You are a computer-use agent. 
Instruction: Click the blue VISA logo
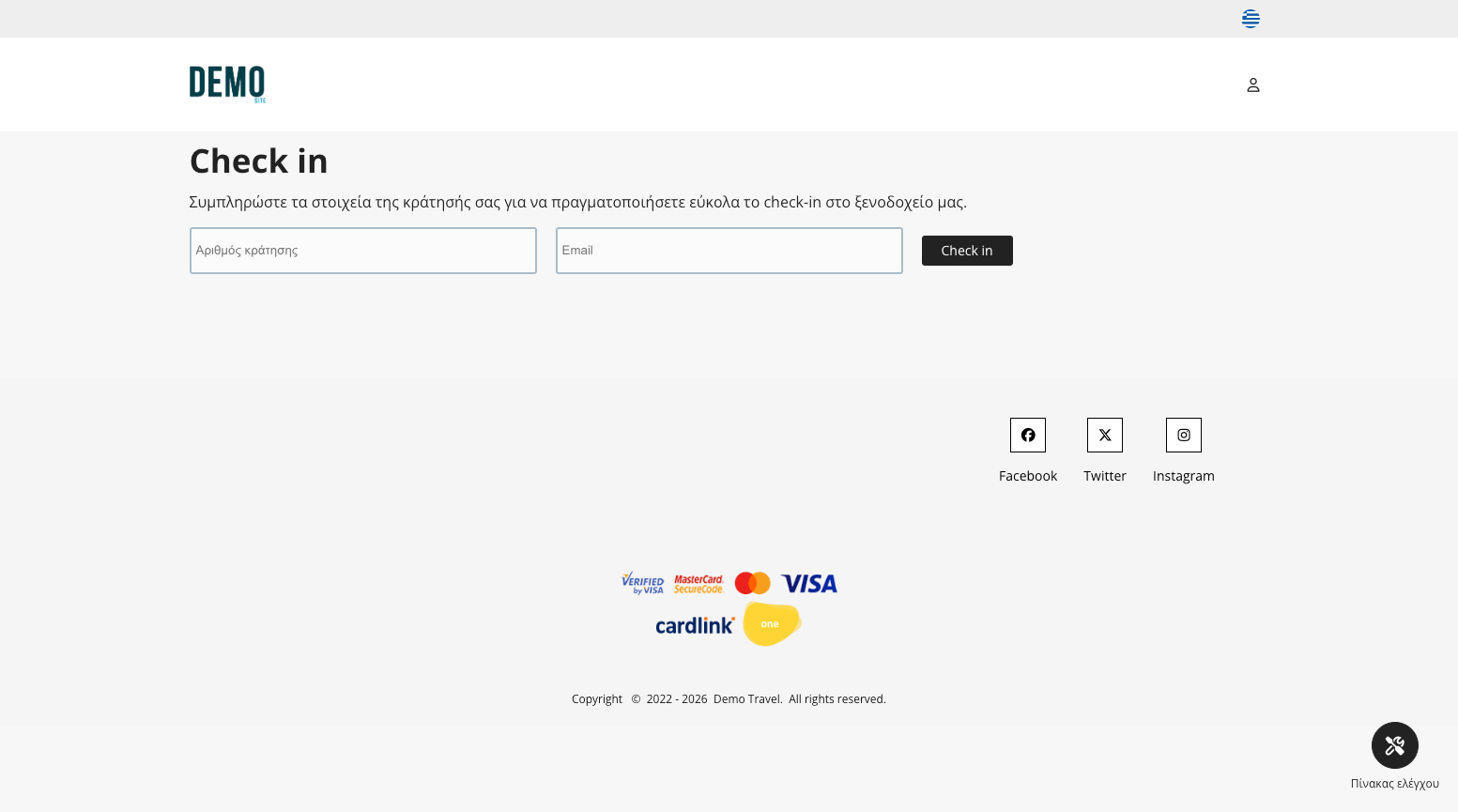(x=808, y=584)
